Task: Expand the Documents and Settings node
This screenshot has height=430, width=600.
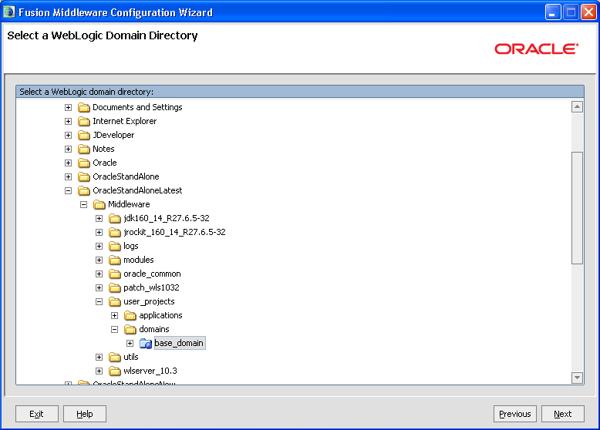Action: [68, 107]
